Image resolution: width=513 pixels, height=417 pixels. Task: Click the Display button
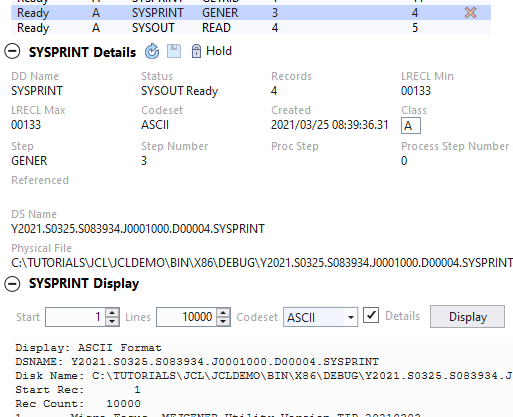[x=467, y=317]
